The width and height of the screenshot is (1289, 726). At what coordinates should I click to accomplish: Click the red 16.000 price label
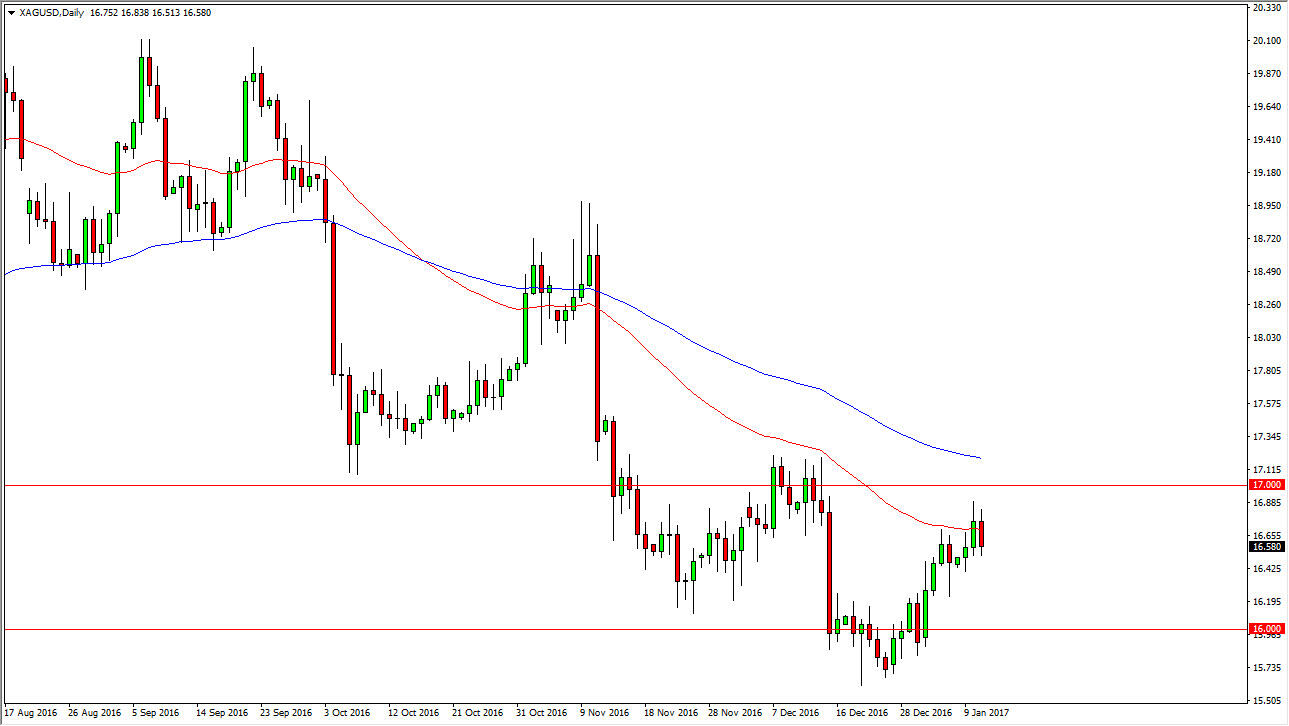[x=1265, y=629]
